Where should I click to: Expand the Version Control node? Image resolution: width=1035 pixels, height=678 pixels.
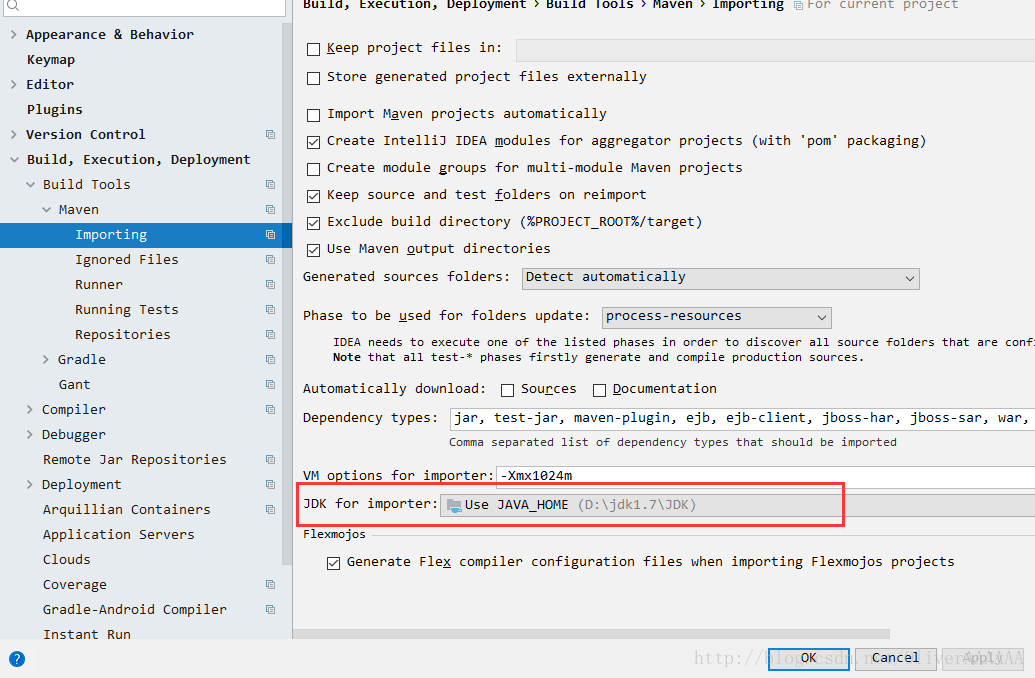(x=13, y=135)
